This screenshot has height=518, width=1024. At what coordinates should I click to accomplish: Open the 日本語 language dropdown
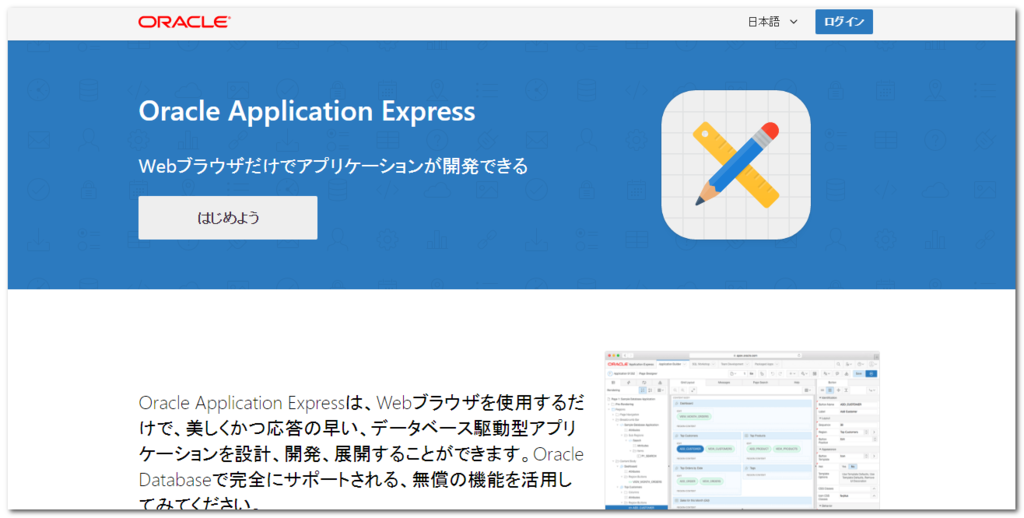(x=773, y=22)
